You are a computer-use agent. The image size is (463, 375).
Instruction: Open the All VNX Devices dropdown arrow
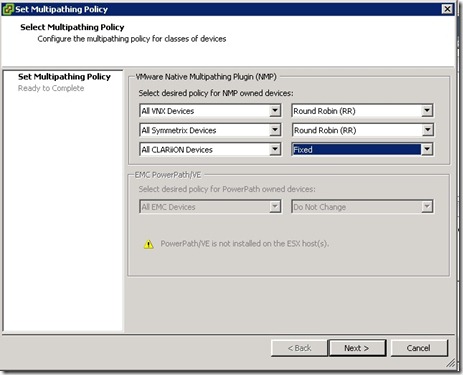(275, 110)
